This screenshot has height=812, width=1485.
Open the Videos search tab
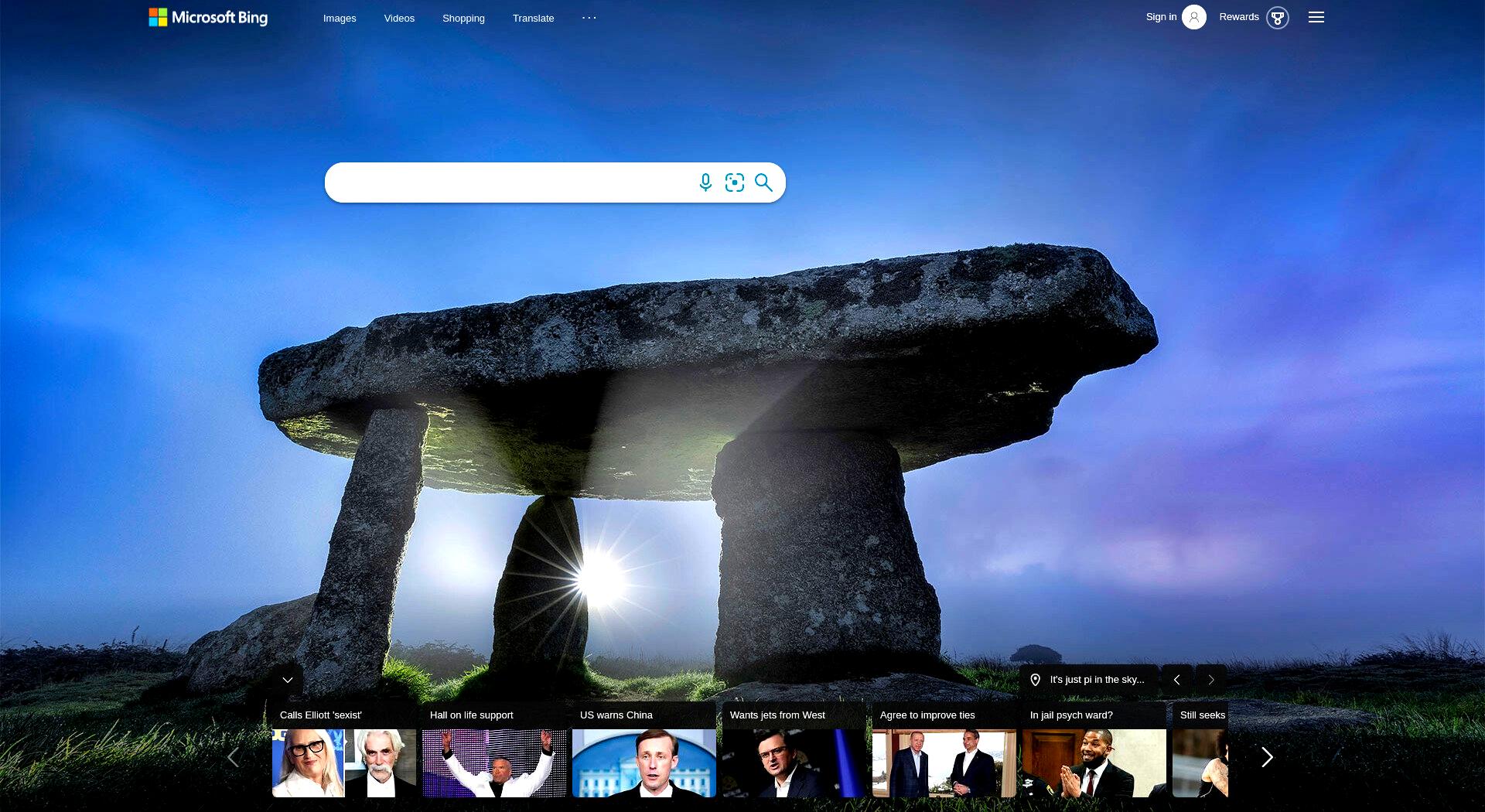[x=399, y=18]
